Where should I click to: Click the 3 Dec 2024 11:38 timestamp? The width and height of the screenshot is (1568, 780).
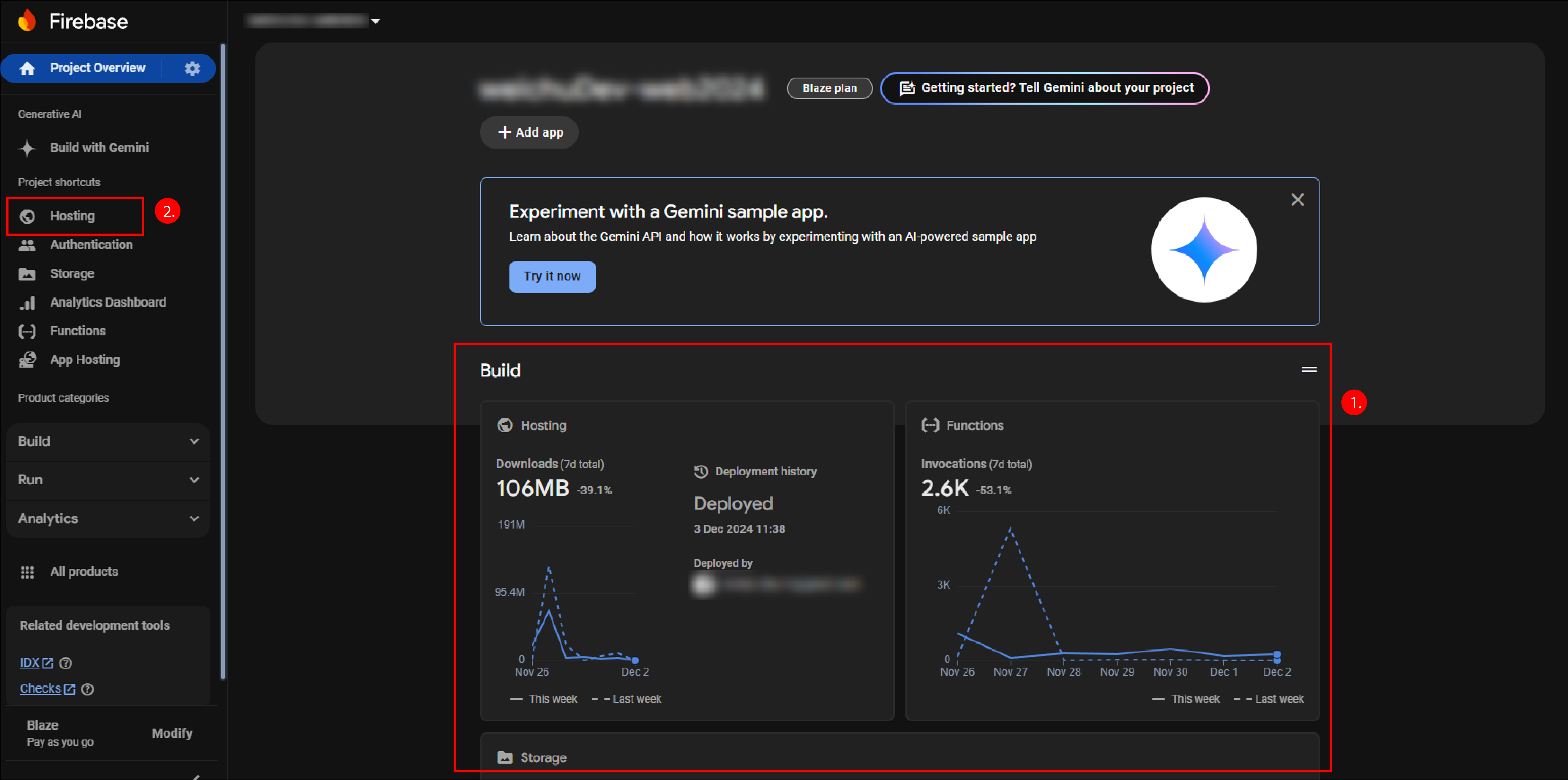point(739,529)
